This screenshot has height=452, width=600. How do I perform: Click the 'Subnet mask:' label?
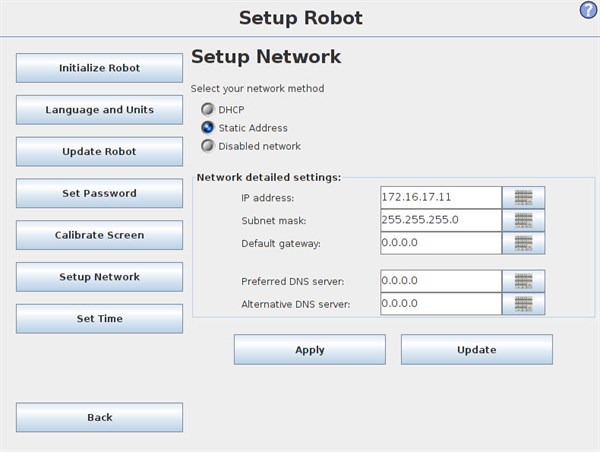click(x=274, y=221)
